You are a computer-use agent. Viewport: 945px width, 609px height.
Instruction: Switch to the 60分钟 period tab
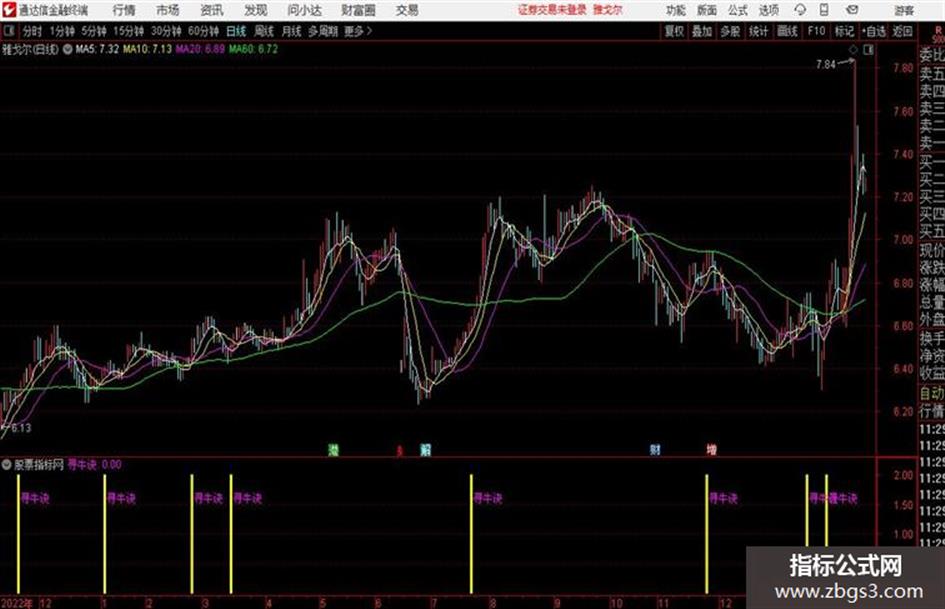pos(203,31)
